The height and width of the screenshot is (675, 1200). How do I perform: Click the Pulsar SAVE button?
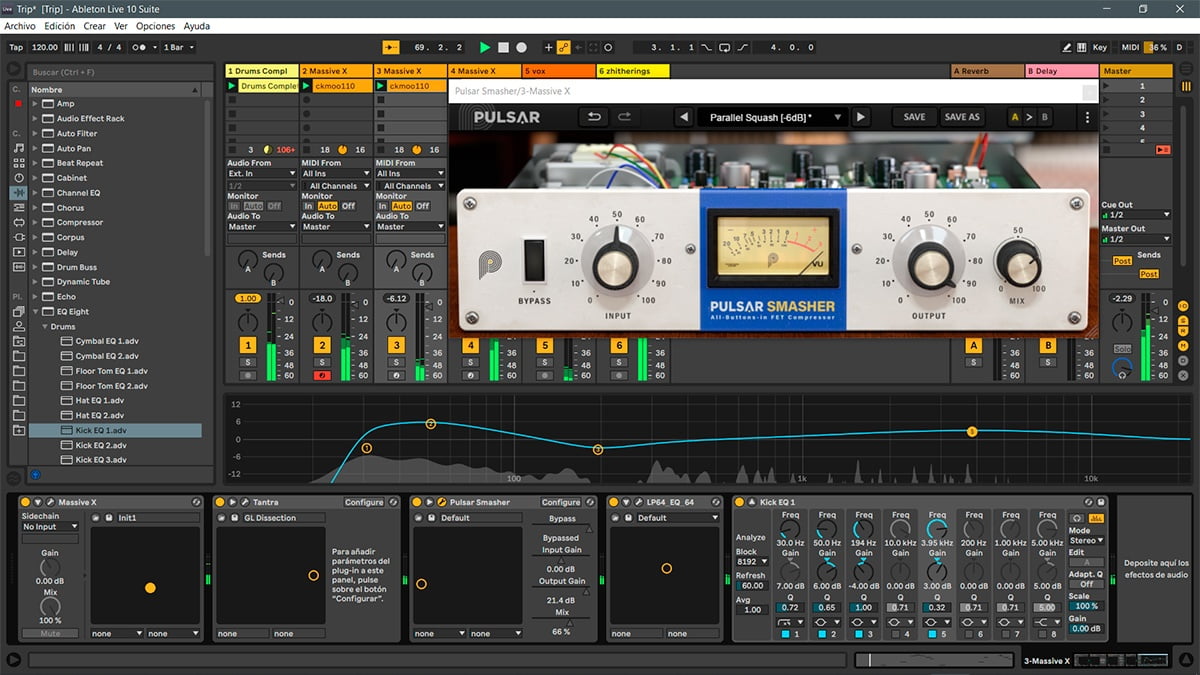click(914, 117)
